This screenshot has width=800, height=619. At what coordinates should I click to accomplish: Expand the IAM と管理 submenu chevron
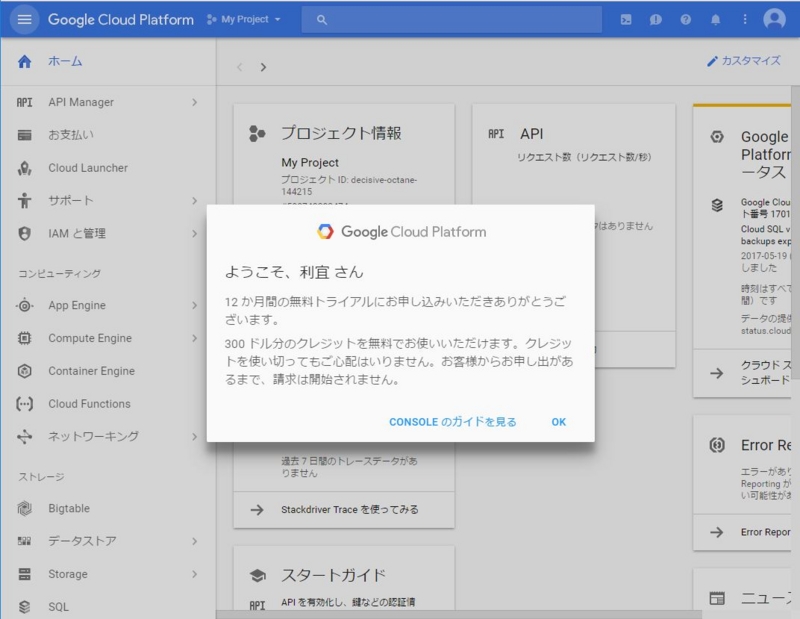(x=194, y=234)
